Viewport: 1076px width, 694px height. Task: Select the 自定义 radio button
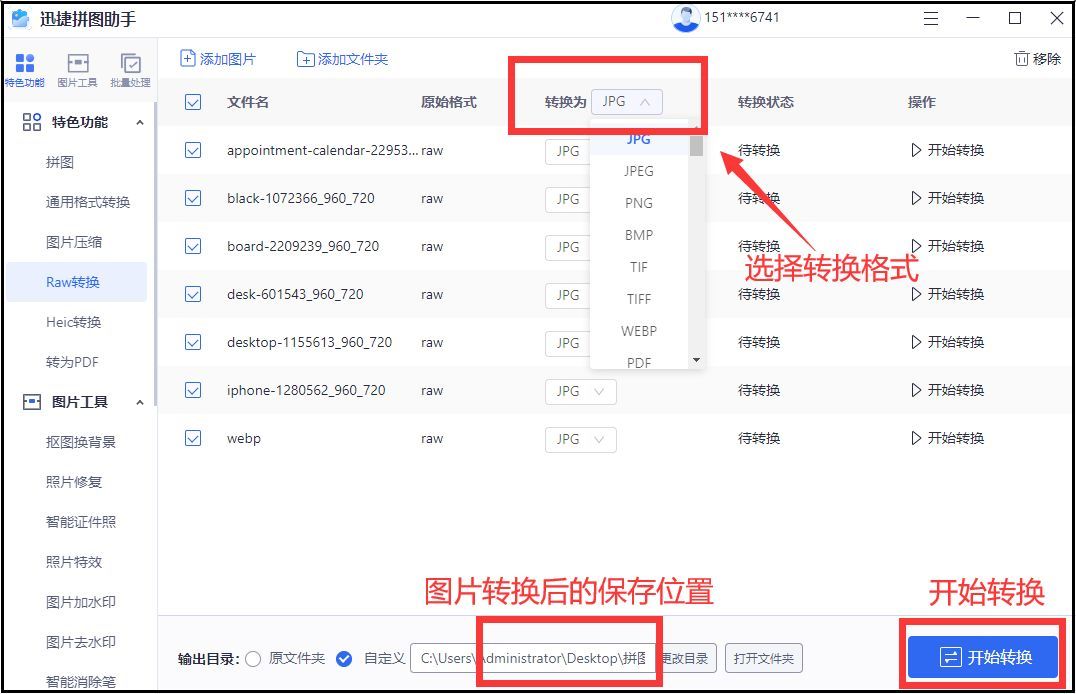344,659
